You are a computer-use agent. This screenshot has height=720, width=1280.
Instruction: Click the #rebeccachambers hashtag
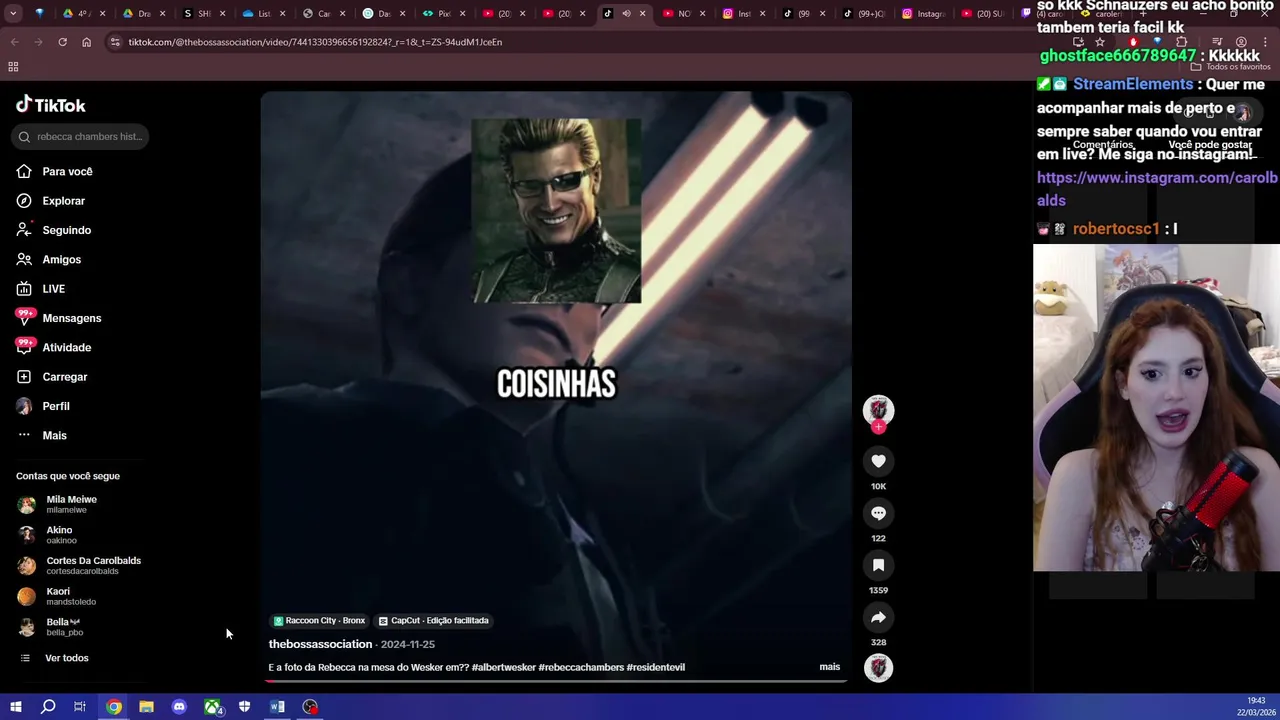[x=581, y=667]
